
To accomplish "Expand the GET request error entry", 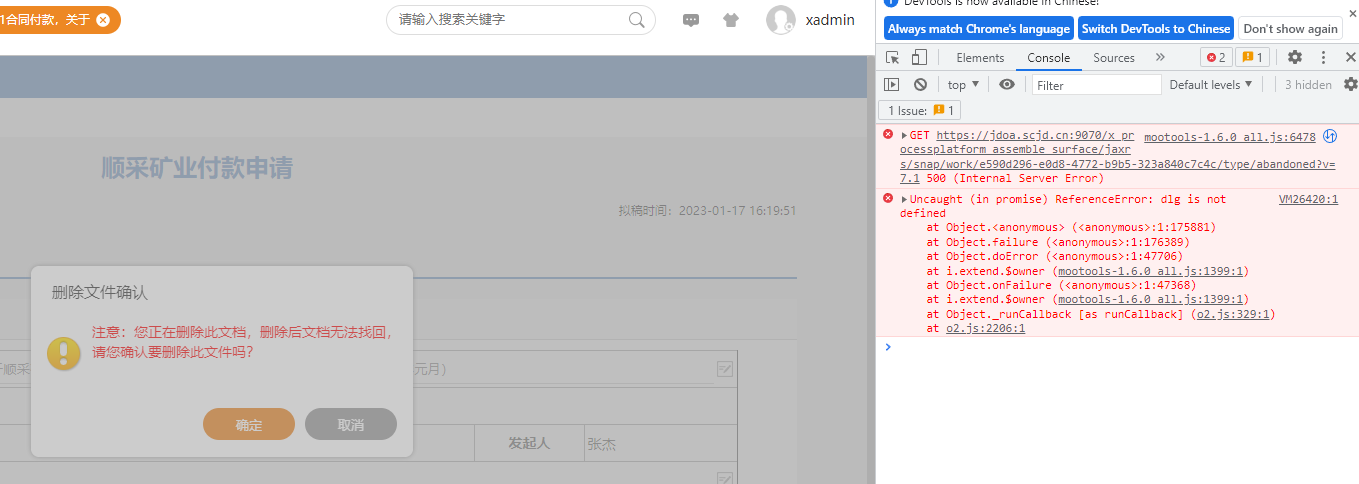I will pos(904,135).
